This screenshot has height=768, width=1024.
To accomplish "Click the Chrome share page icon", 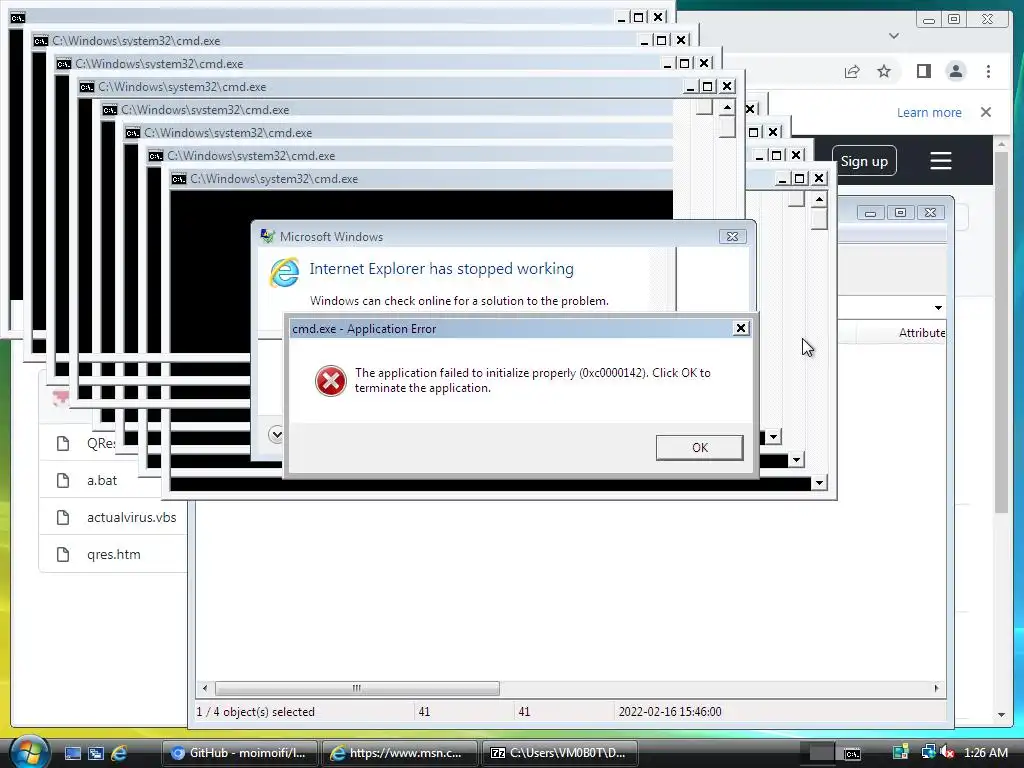I will [x=852, y=71].
